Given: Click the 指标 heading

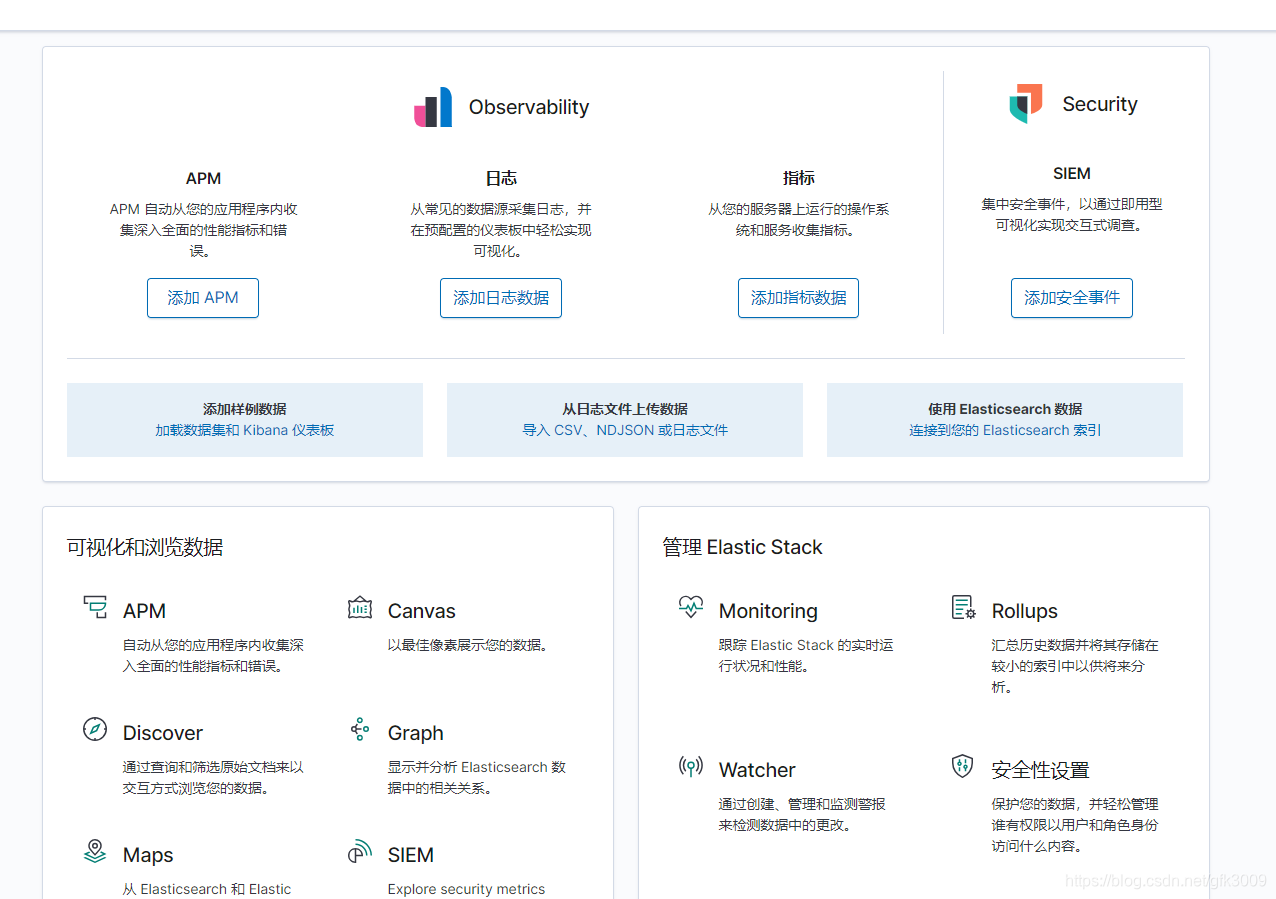Looking at the screenshot, I should tap(798, 178).
